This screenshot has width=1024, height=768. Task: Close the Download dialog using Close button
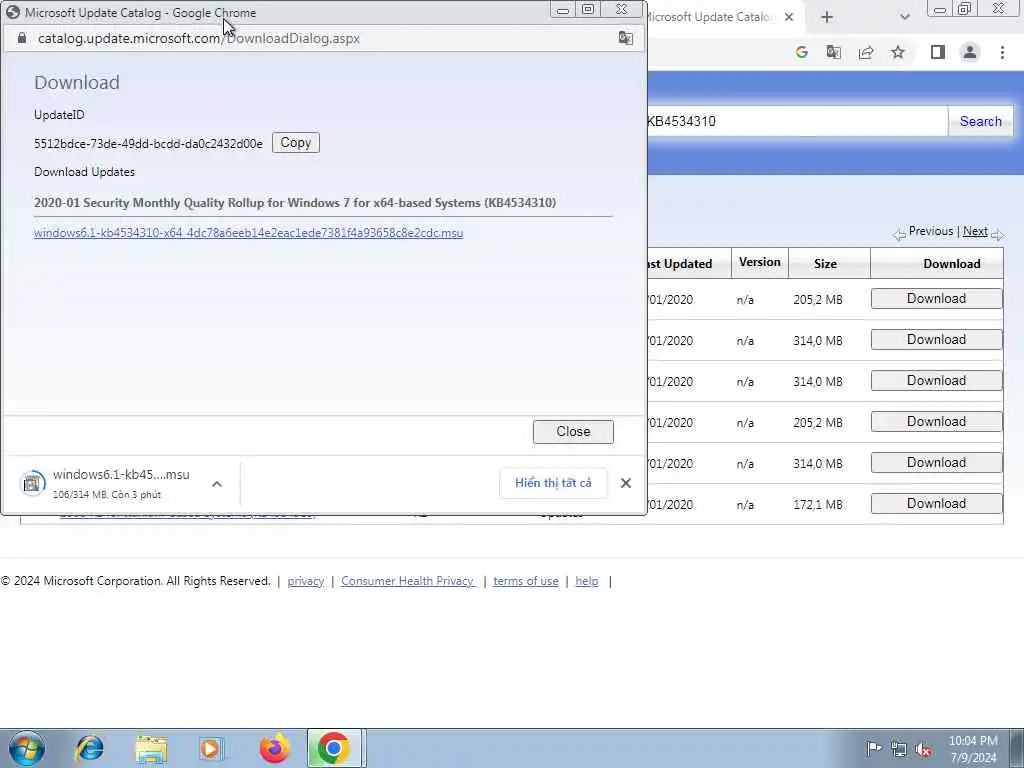coord(573,432)
